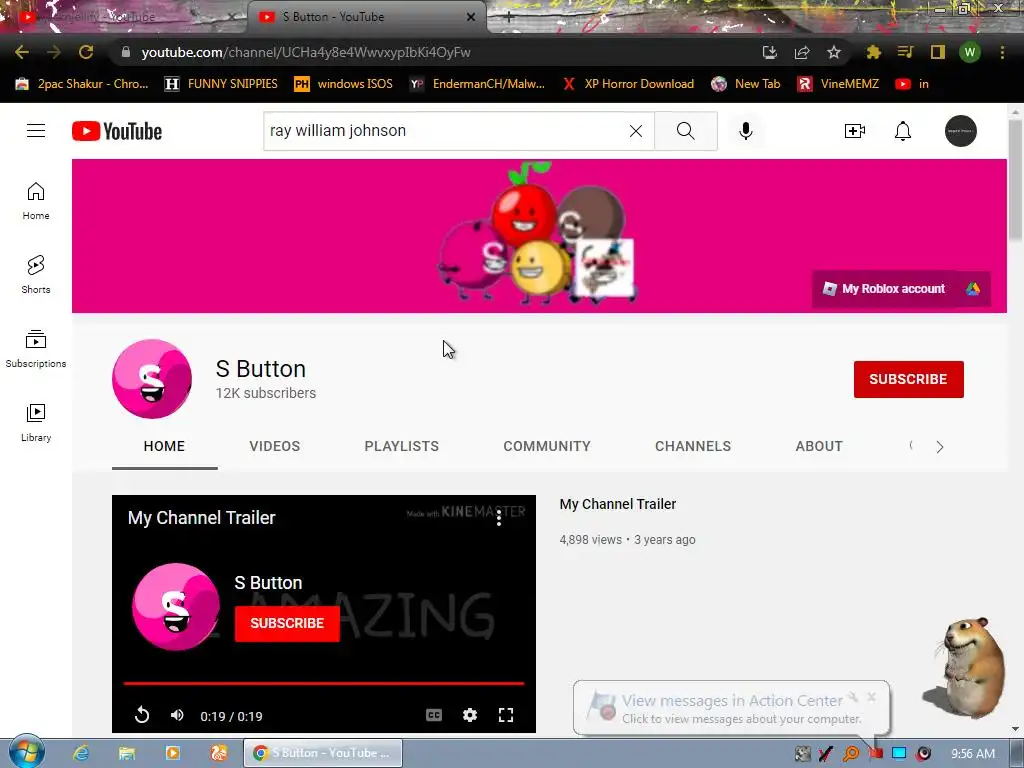Screen dimensions: 1024x768
Task: Select the HOME channel tab
Action: (164, 447)
